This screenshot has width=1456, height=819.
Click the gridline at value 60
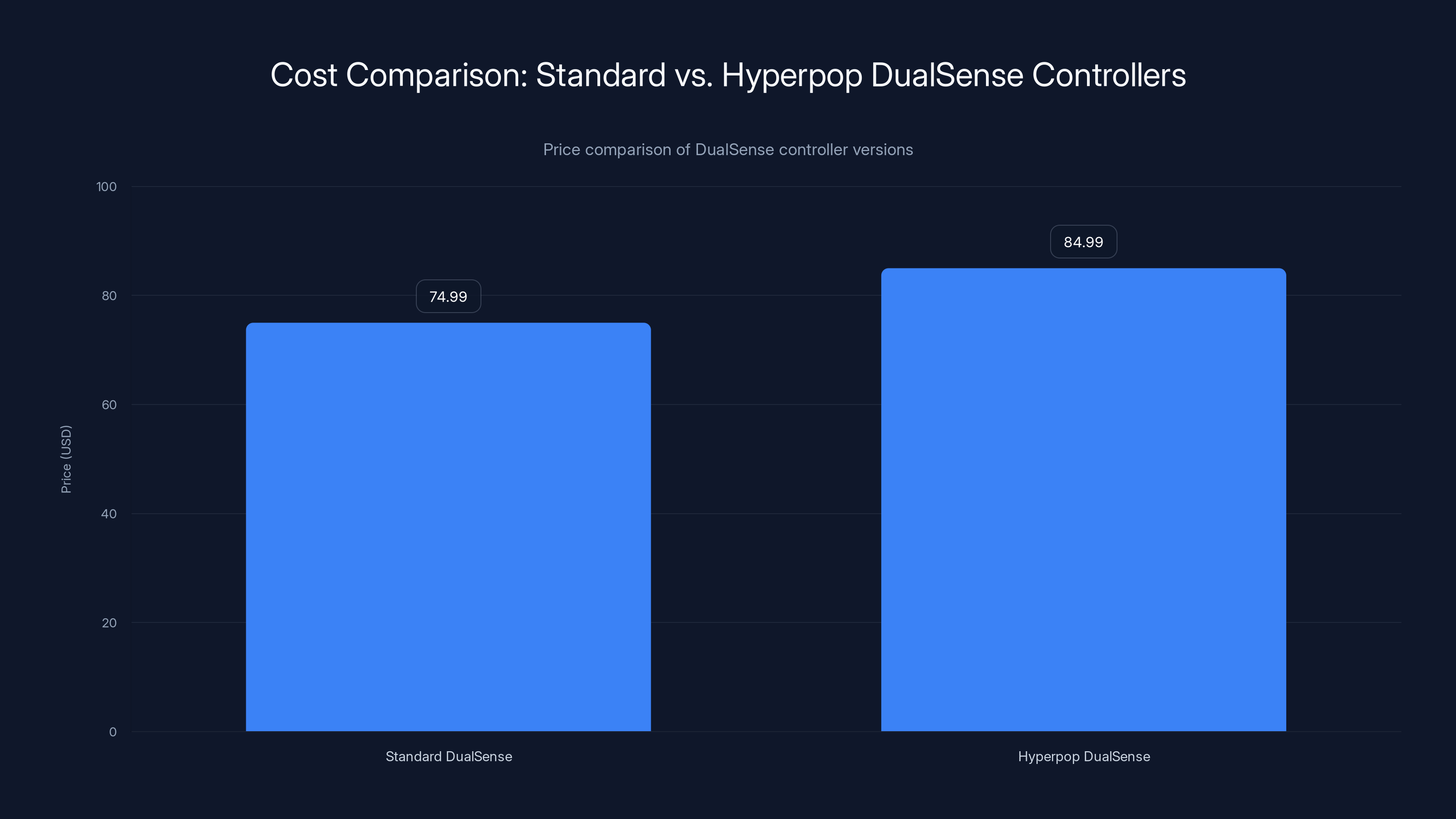[763, 404]
